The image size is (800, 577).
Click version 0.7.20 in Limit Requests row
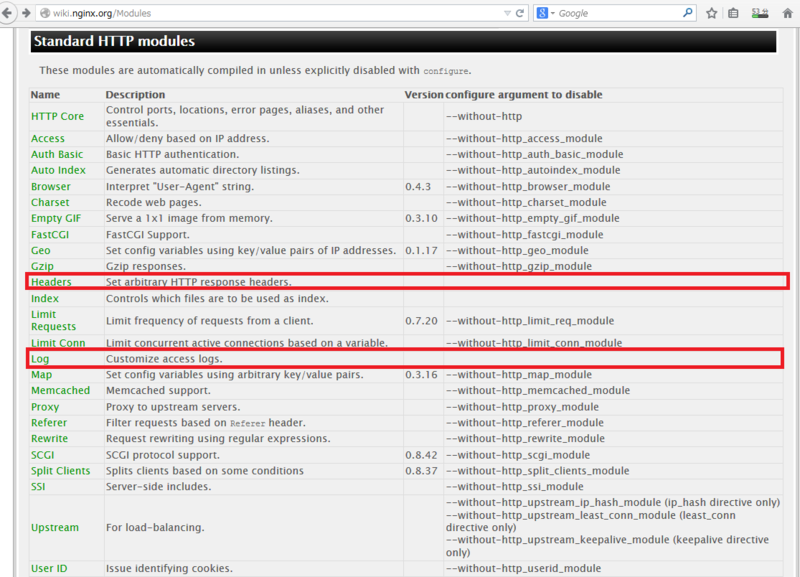coord(421,321)
